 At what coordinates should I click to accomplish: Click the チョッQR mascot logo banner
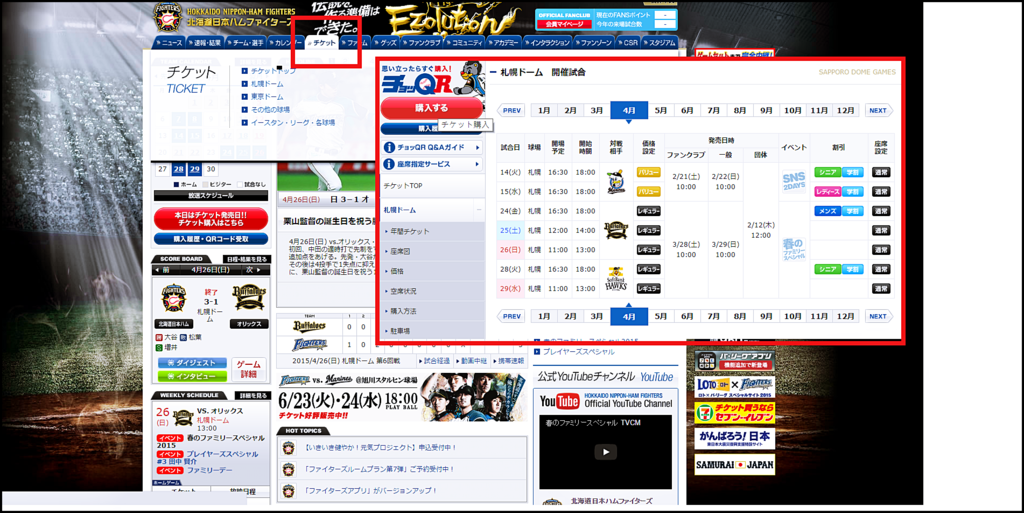pyautogui.click(x=432, y=79)
